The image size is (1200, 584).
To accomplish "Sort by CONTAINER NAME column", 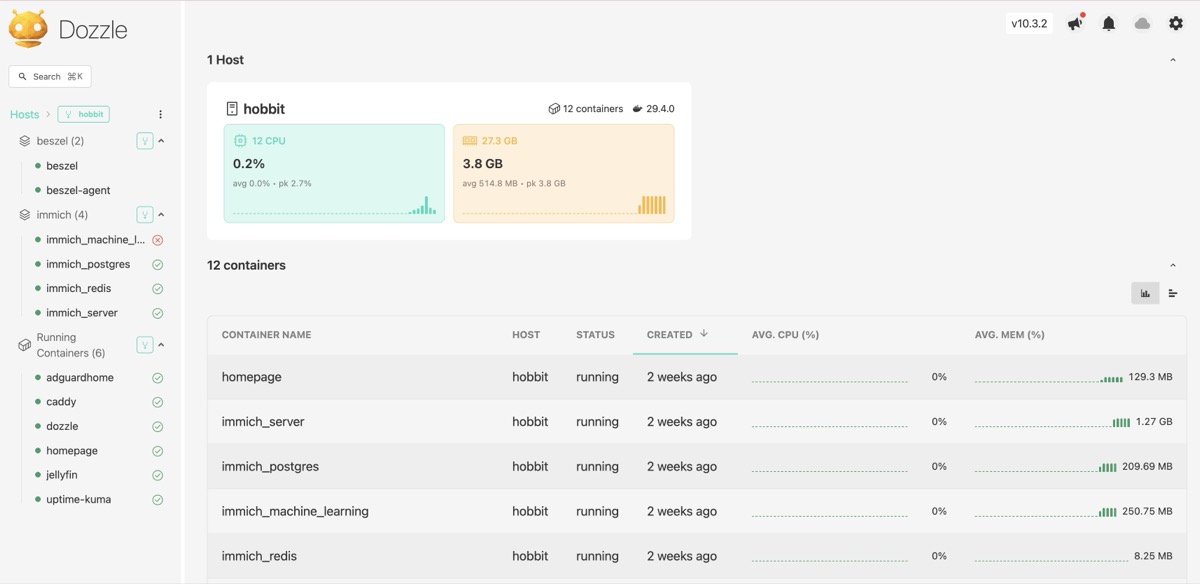I will tap(266, 335).
